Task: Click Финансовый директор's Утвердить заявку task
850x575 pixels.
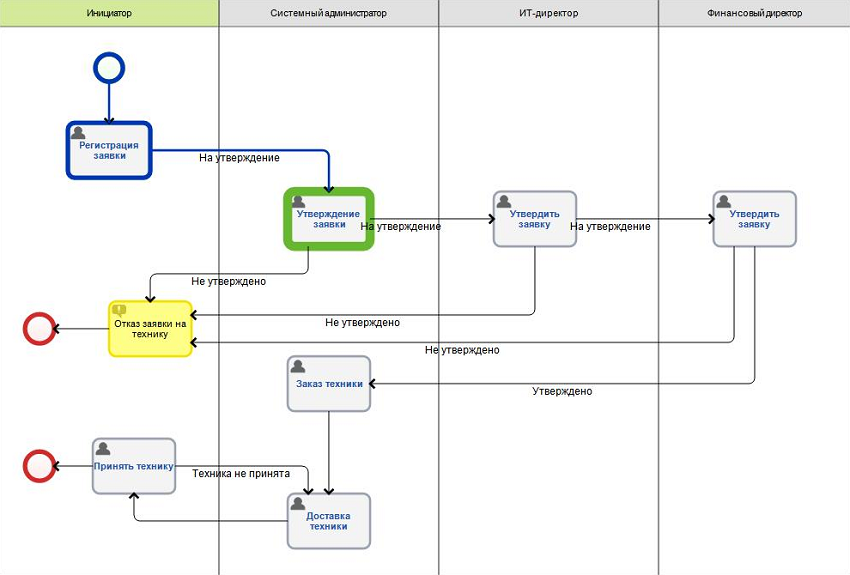Action: pyautogui.click(x=754, y=219)
